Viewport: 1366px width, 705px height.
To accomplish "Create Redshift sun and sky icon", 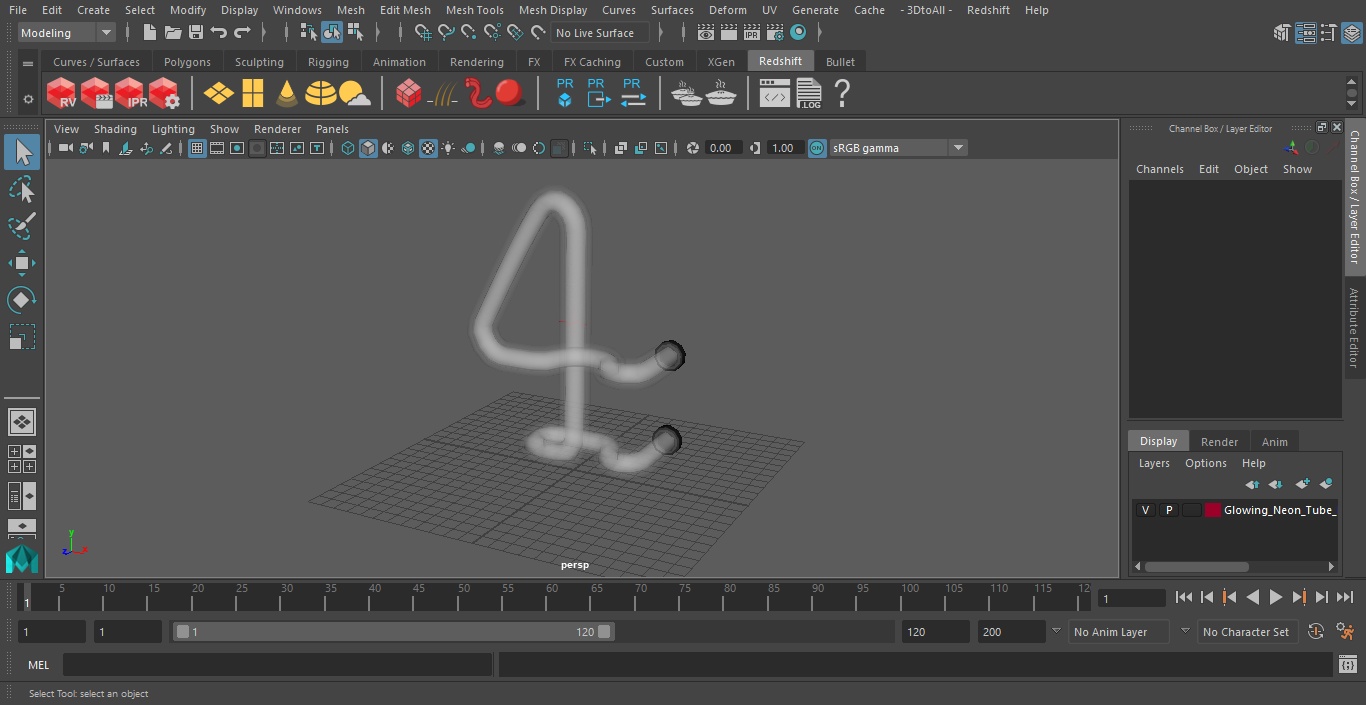I will click(x=355, y=94).
